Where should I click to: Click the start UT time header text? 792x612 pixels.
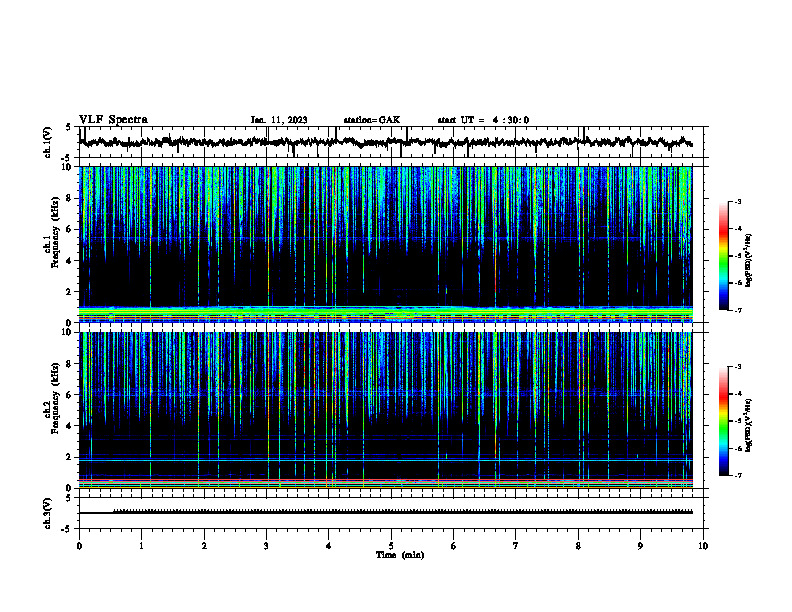483,120
